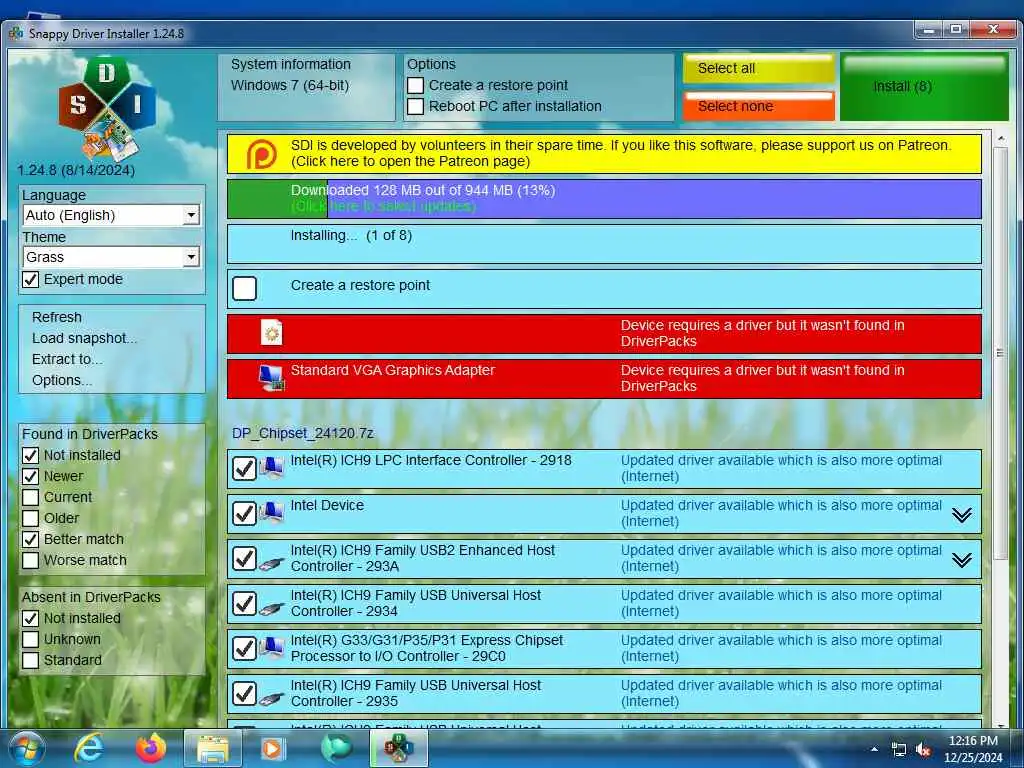Expand USB2 Enhanced Host Controller chevron
This screenshot has width=1024, height=768.
point(961,560)
